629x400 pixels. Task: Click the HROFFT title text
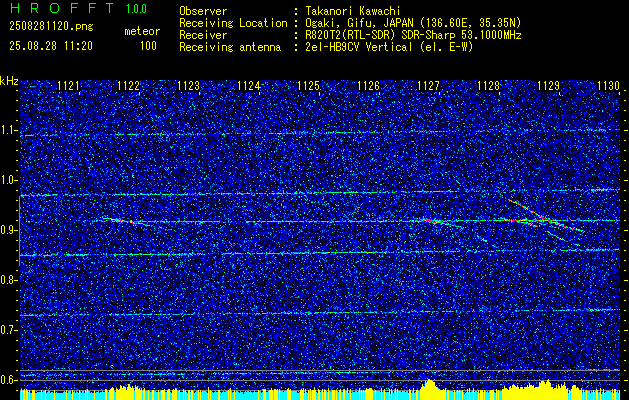62,8
